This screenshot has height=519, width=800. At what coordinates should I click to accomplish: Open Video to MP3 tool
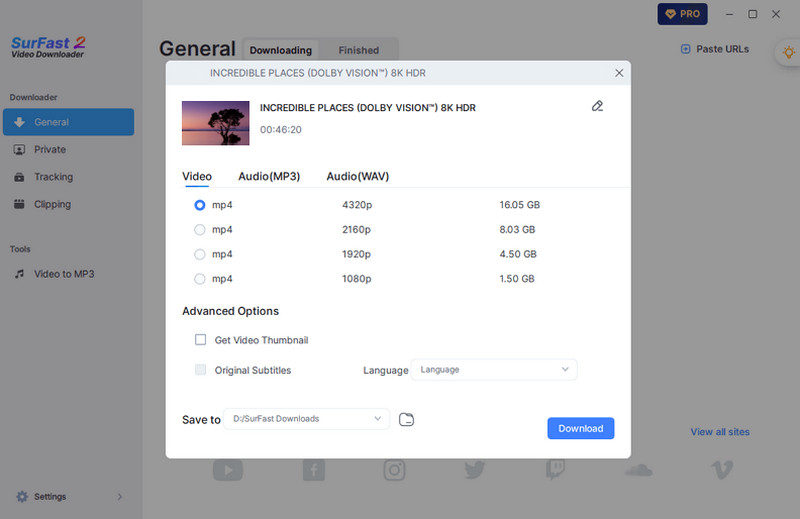(63, 274)
